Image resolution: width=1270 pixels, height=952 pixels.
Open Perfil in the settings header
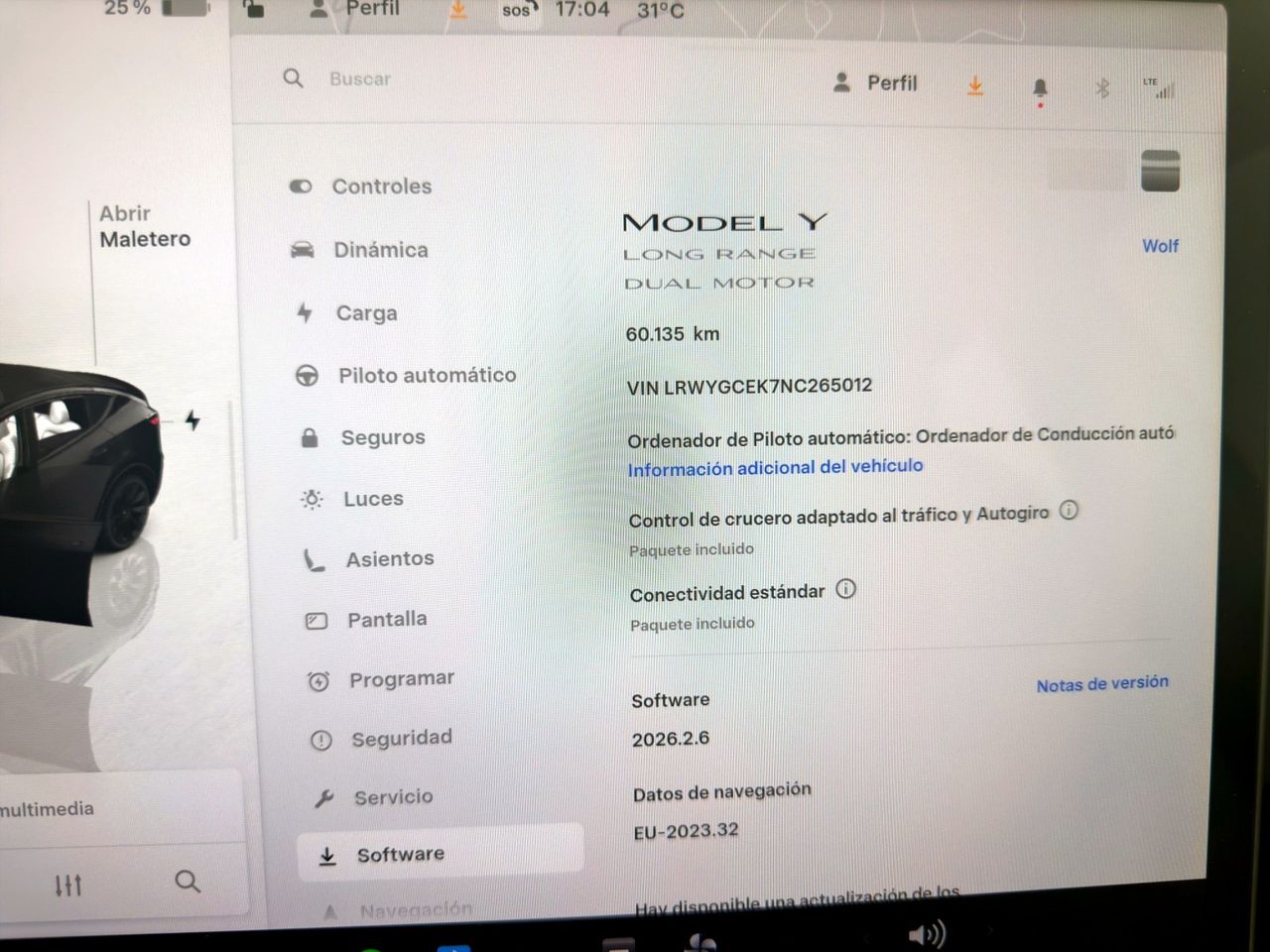click(x=875, y=83)
